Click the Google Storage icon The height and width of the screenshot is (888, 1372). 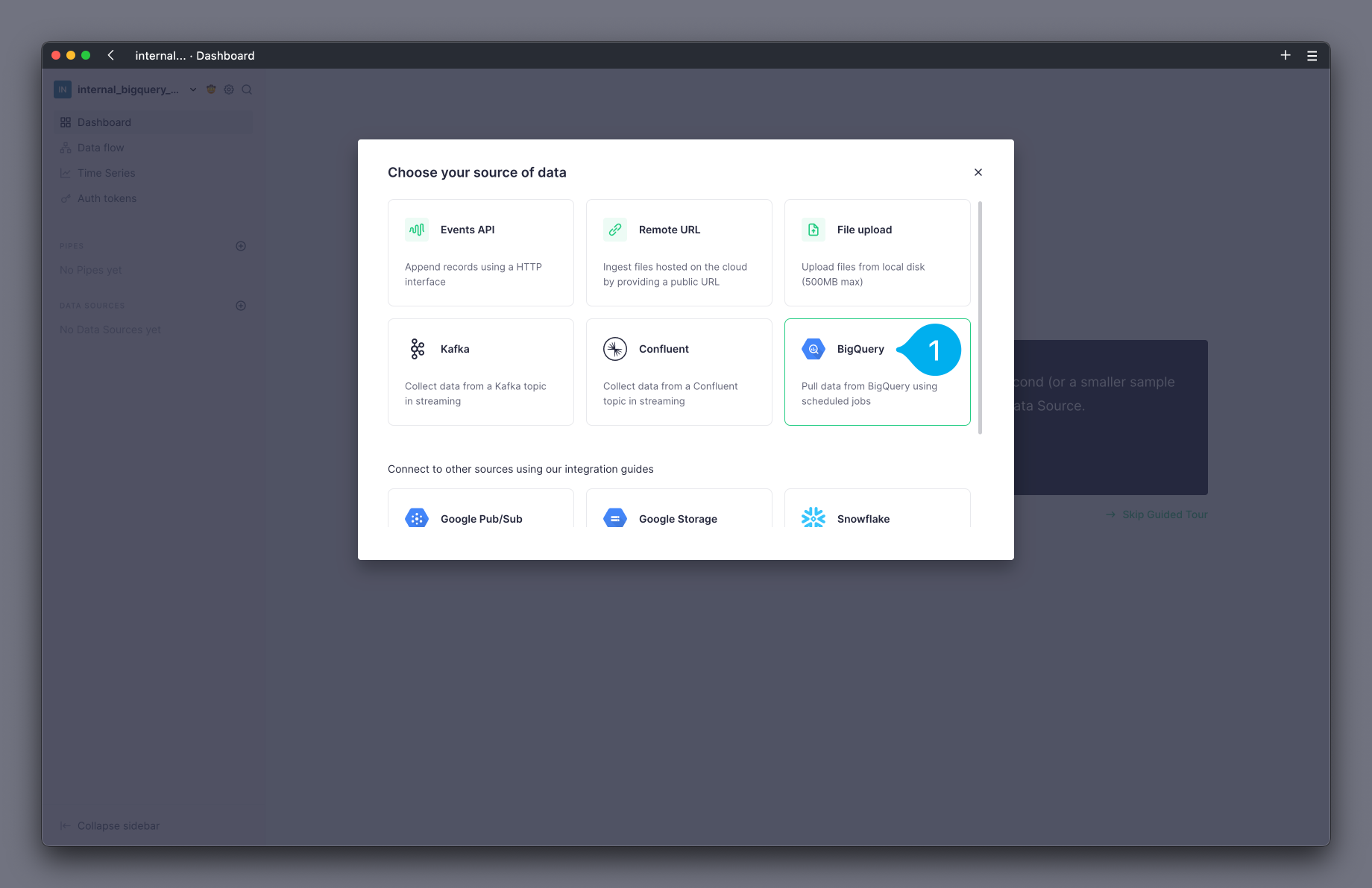click(x=615, y=517)
